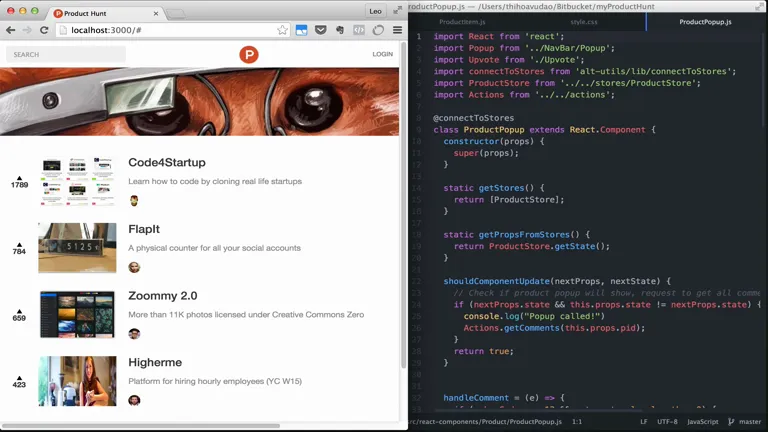Click Code4Startup thumbnail image
The width and height of the screenshot is (768, 432).
pos(77,181)
